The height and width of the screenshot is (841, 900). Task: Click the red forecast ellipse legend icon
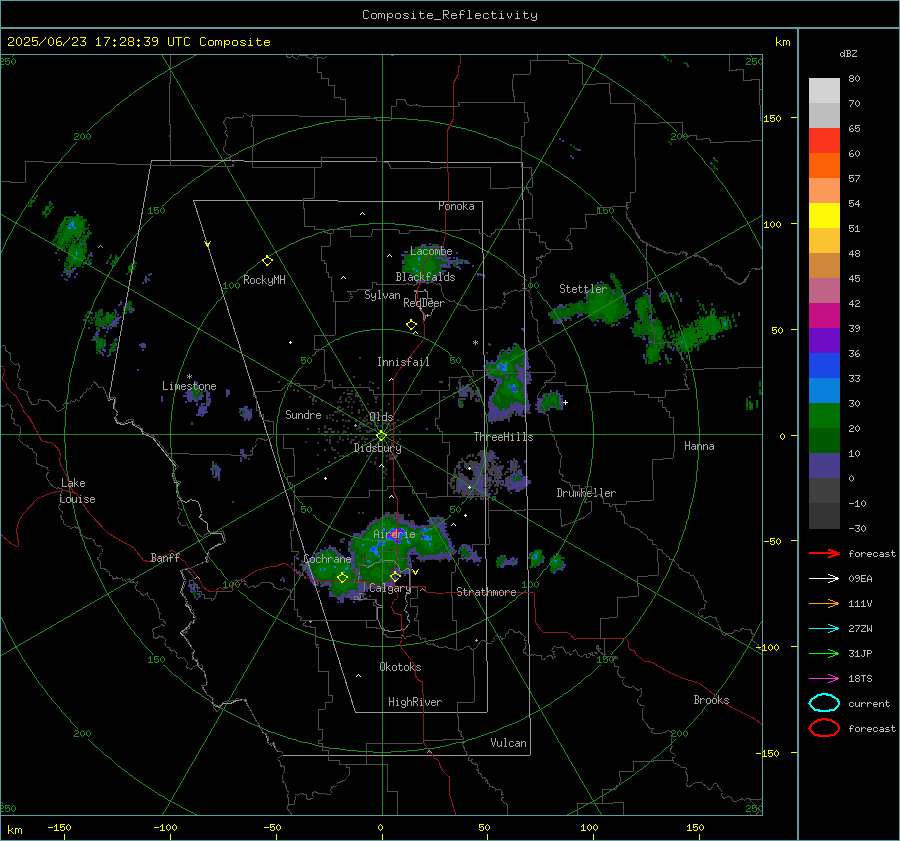pyautogui.click(x=824, y=728)
